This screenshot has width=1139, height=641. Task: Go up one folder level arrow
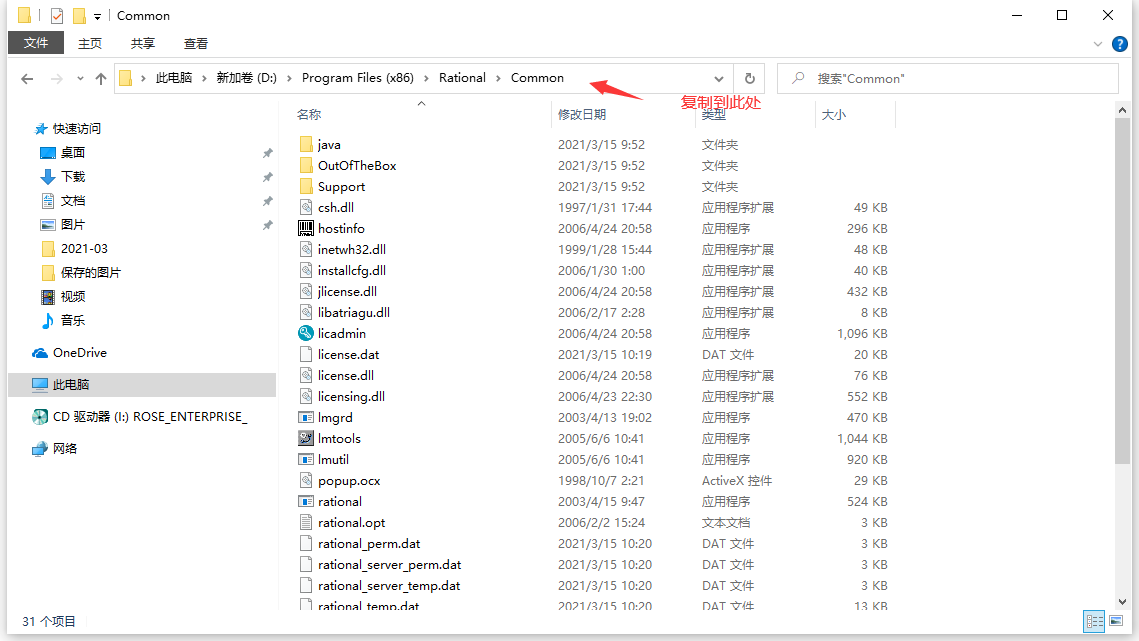101,78
